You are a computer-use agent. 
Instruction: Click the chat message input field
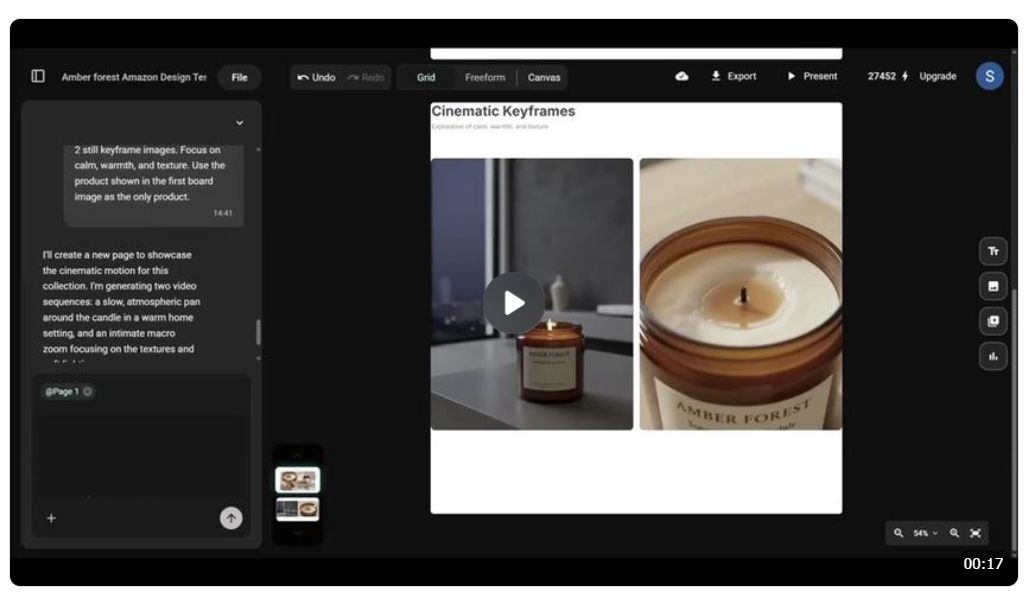click(141, 456)
